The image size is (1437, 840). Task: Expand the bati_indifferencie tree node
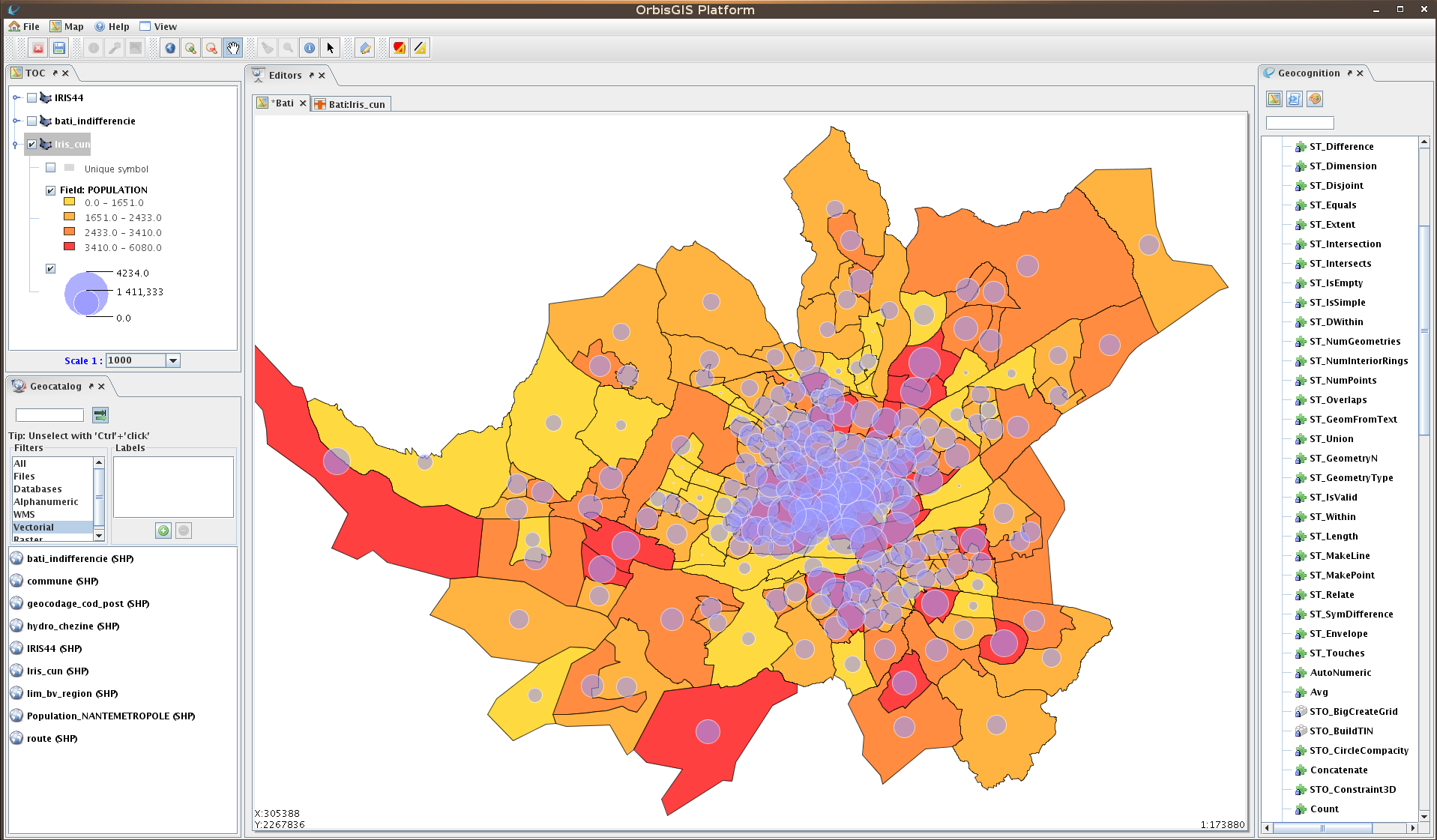click(16, 121)
